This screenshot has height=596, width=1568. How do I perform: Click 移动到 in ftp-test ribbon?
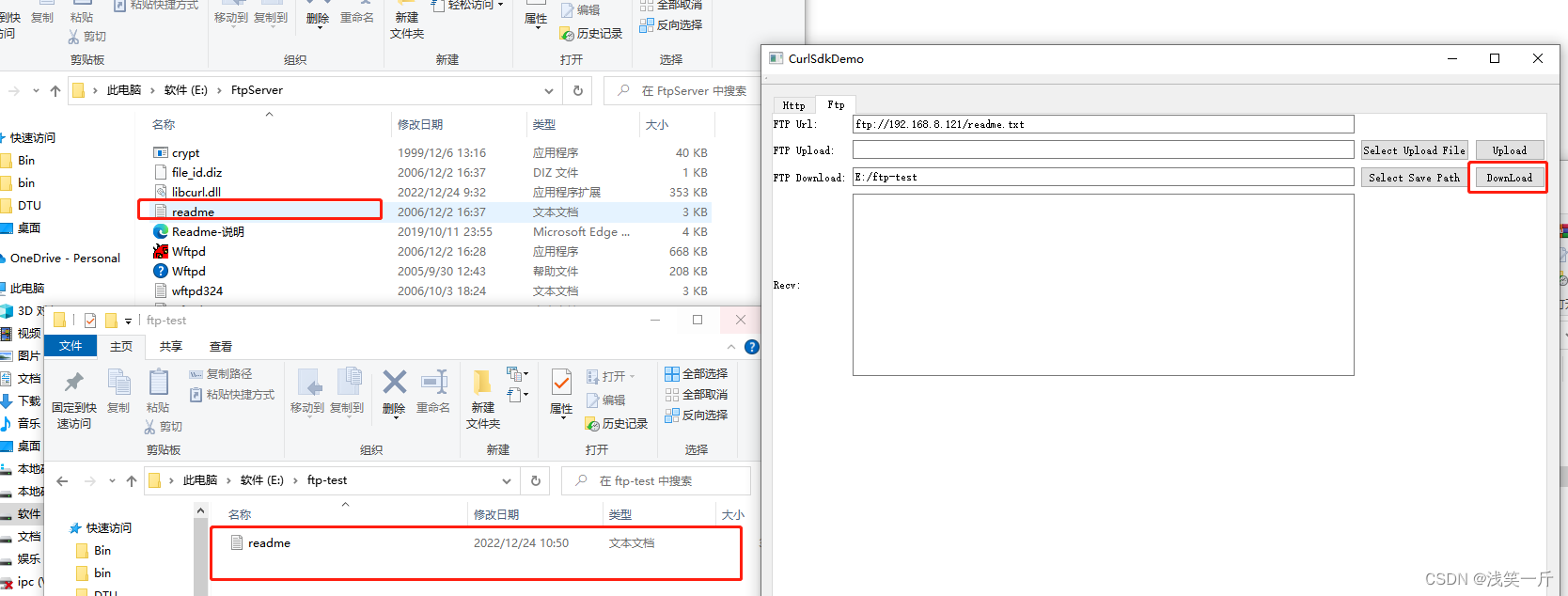[307, 390]
